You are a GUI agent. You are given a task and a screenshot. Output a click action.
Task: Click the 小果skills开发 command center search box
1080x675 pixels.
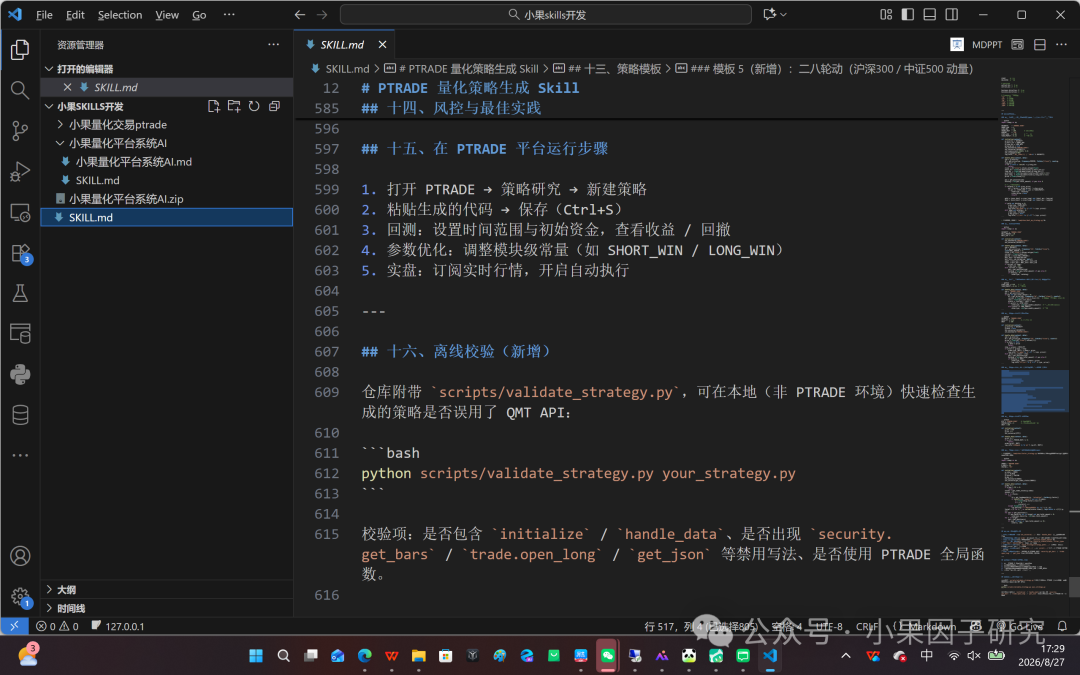(x=546, y=14)
